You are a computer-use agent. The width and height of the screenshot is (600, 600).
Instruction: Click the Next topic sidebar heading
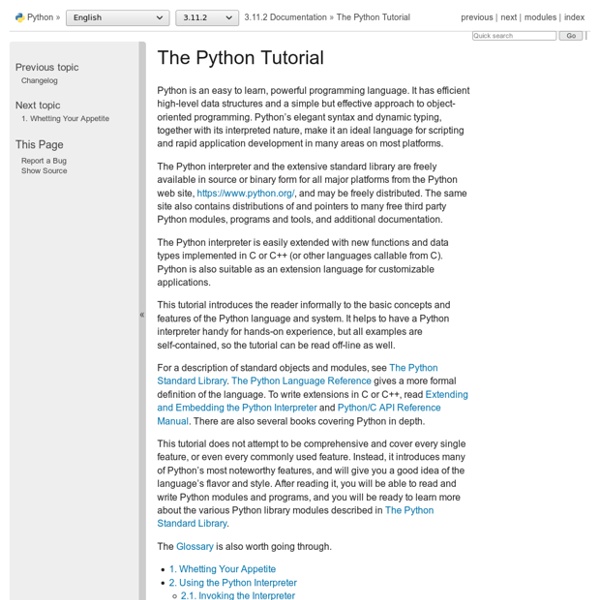tap(38, 105)
